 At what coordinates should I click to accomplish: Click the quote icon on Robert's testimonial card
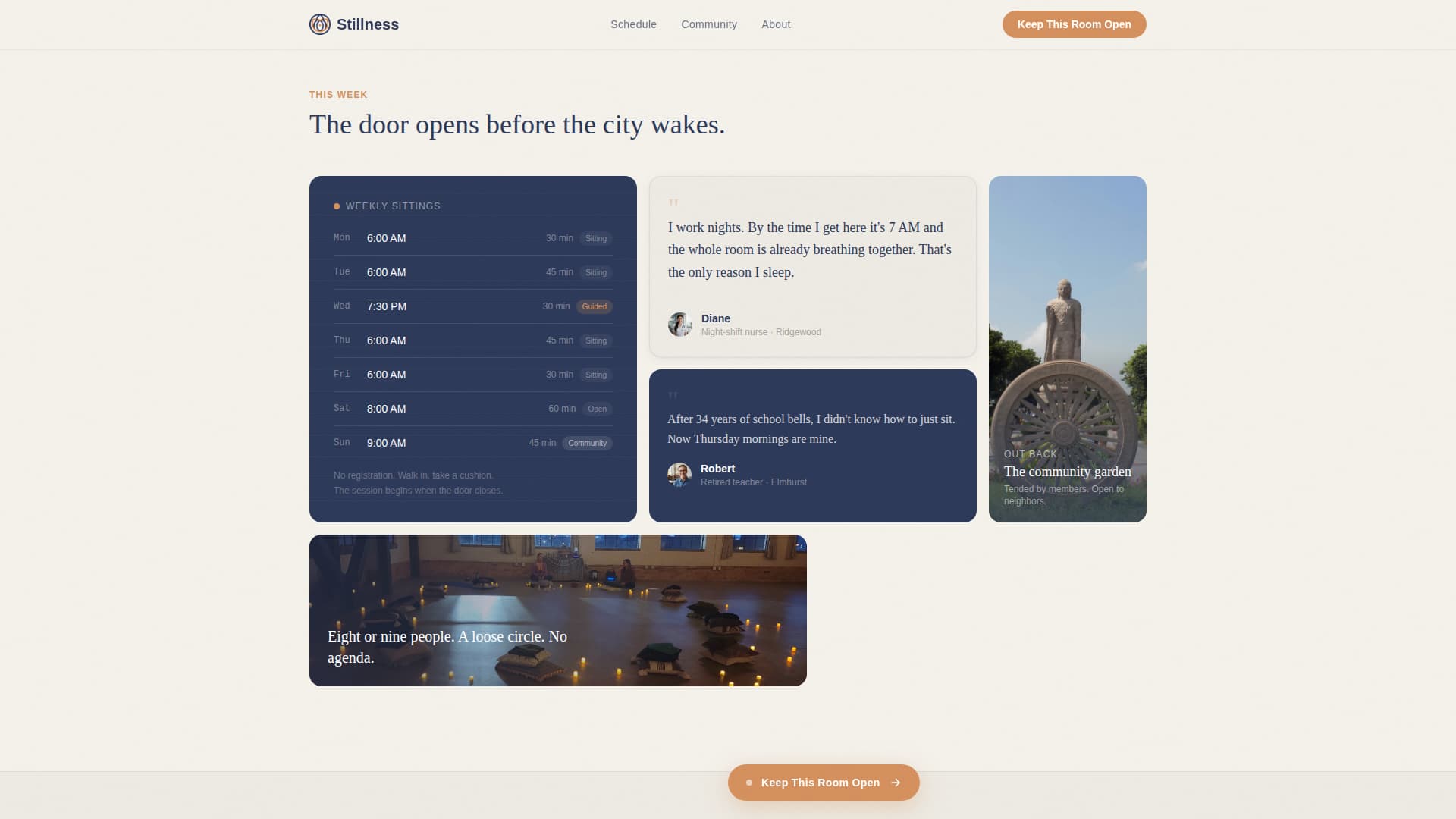675,395
